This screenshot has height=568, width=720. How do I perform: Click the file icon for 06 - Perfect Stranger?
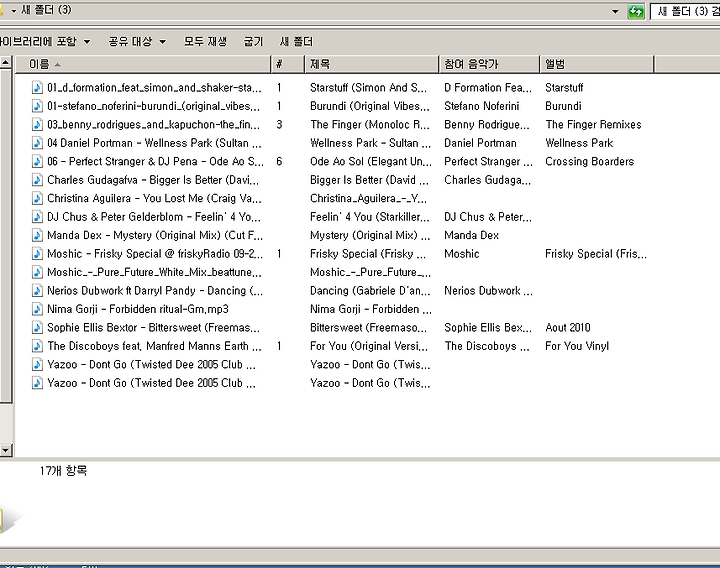(x=37, y=161)
